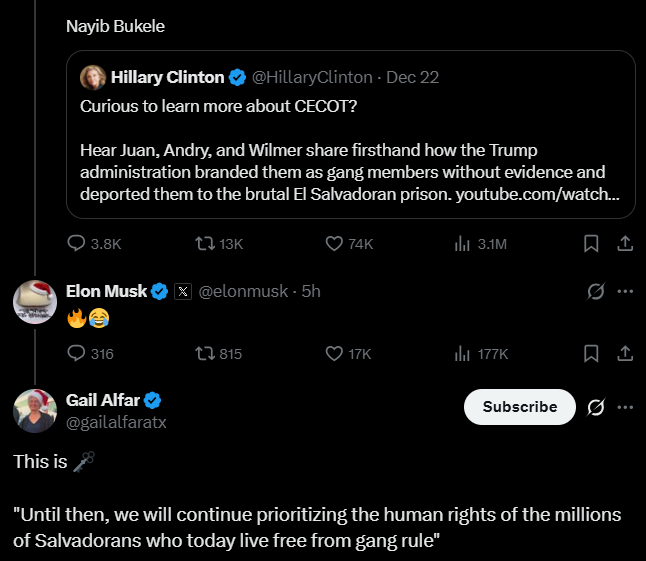Repost the Hillary Clinton post
The width and height of the screenshot is (646, 561).
pyautogui.click(x=204, y=243)
